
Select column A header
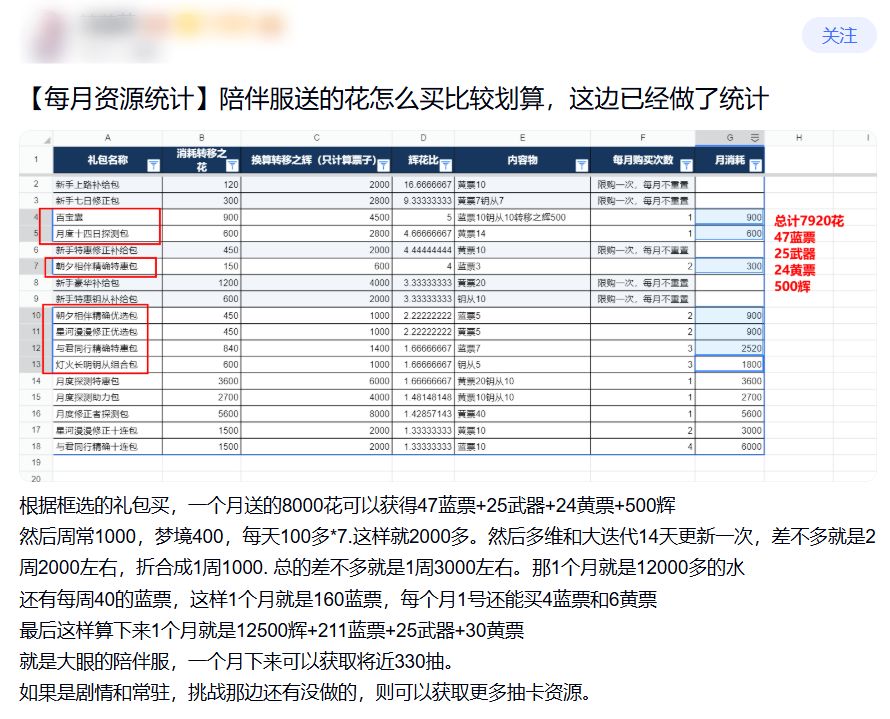point(107,138)
